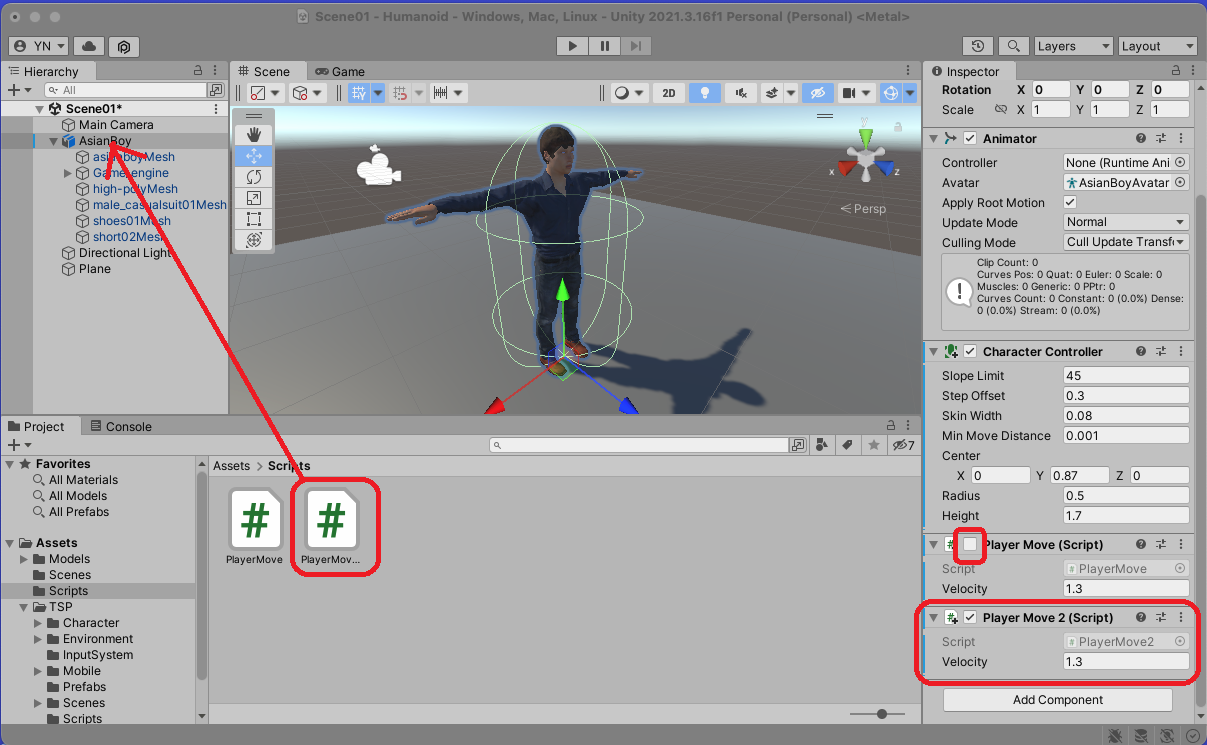Viewport: 1207px width, 745px height.
Task: Open the Unity cloud services icon
Action: click(89, 46)
